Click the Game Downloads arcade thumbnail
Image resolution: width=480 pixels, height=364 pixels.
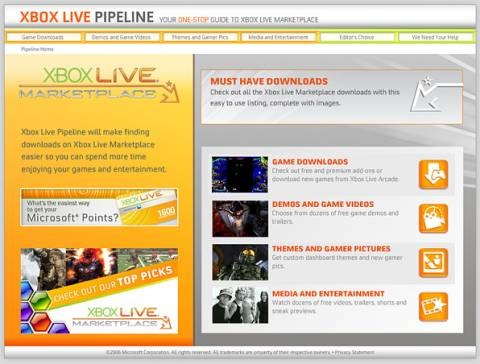pos(240,174)
